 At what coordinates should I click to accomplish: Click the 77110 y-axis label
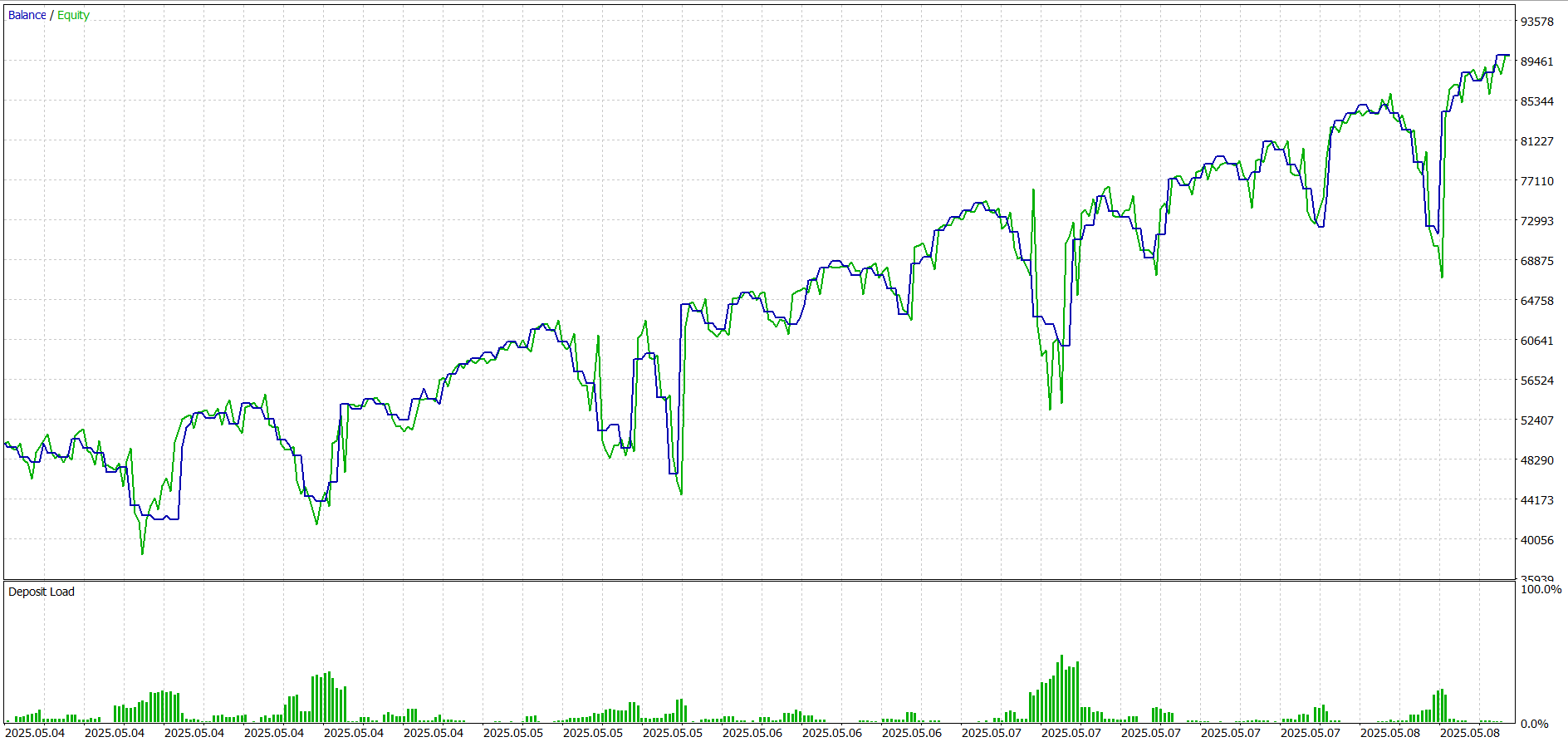(x=1536, y=181)
